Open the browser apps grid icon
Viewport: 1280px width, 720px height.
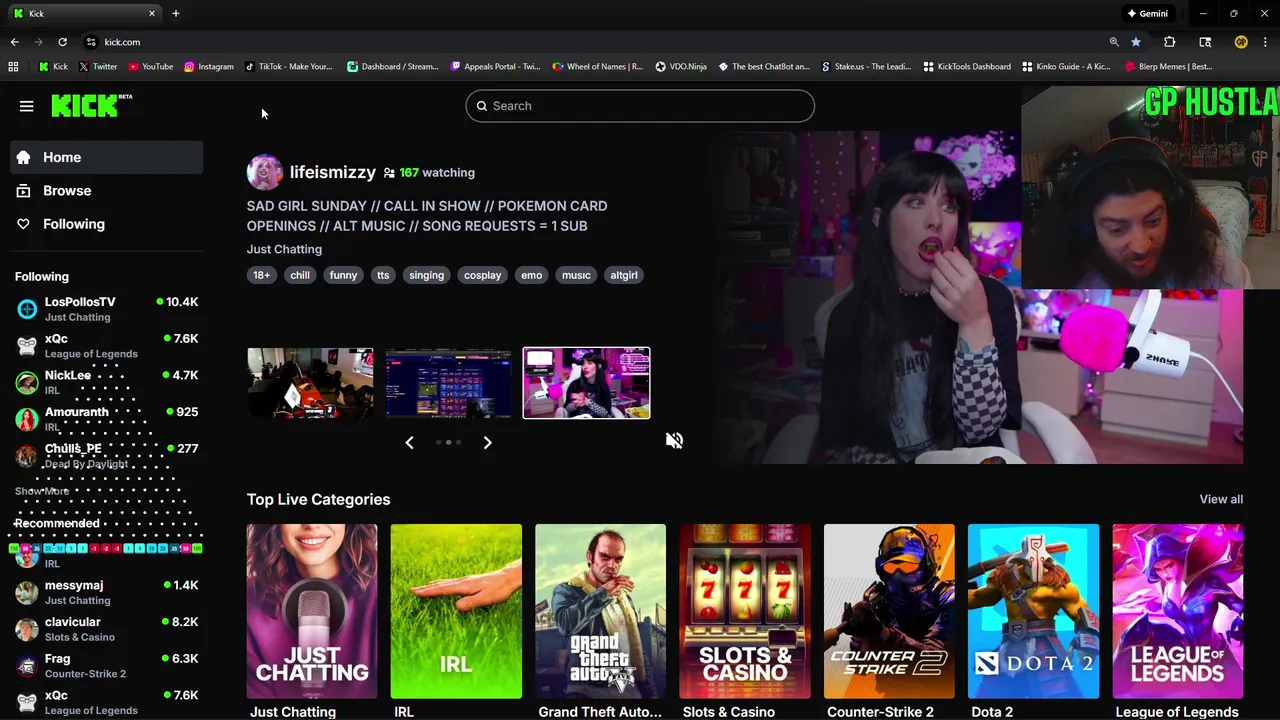point(13,66)
